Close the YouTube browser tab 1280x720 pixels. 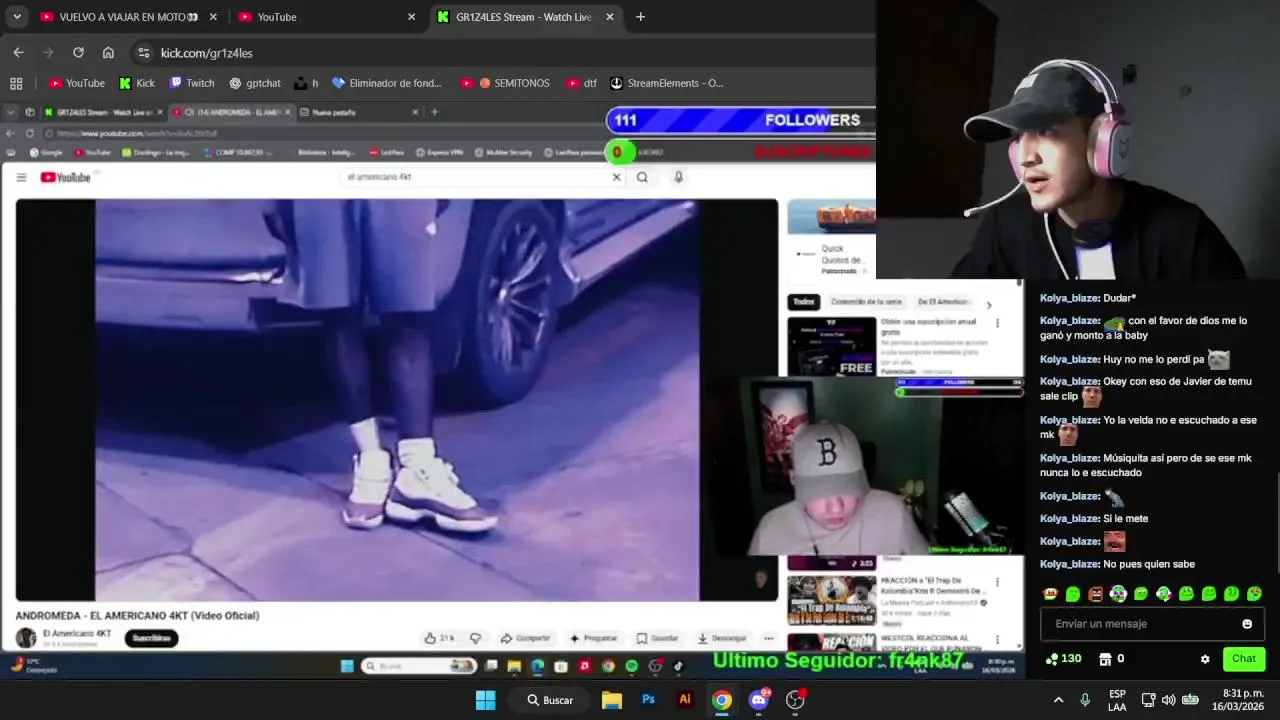(411, 17)
